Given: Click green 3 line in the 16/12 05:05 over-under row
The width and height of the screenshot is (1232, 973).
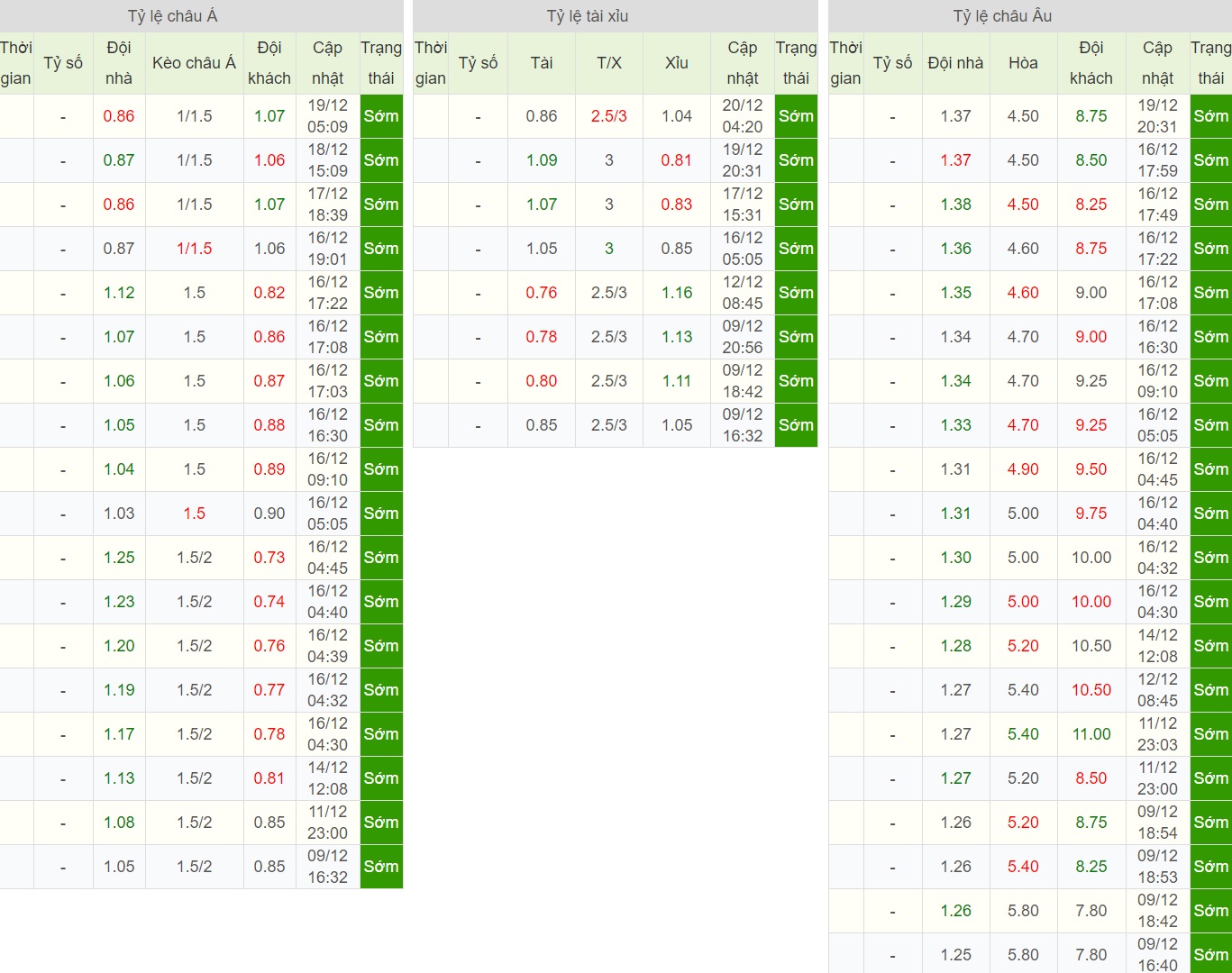Looking at the screenshot, I should [x=609, y=249].
